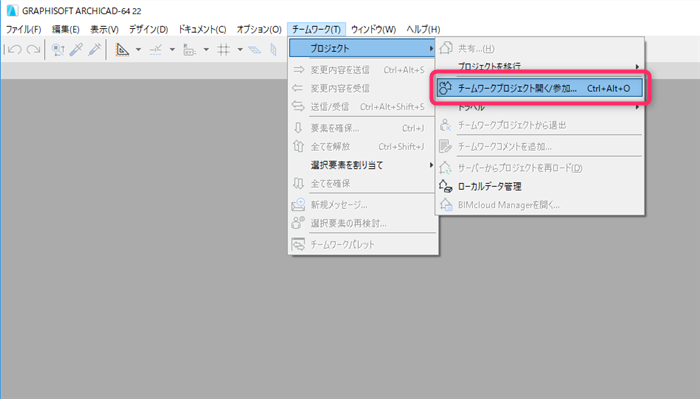This screenshot has width=700, height=399.
Task: Toggle the grid snap hash icon
Action: [x=223, y=49]
